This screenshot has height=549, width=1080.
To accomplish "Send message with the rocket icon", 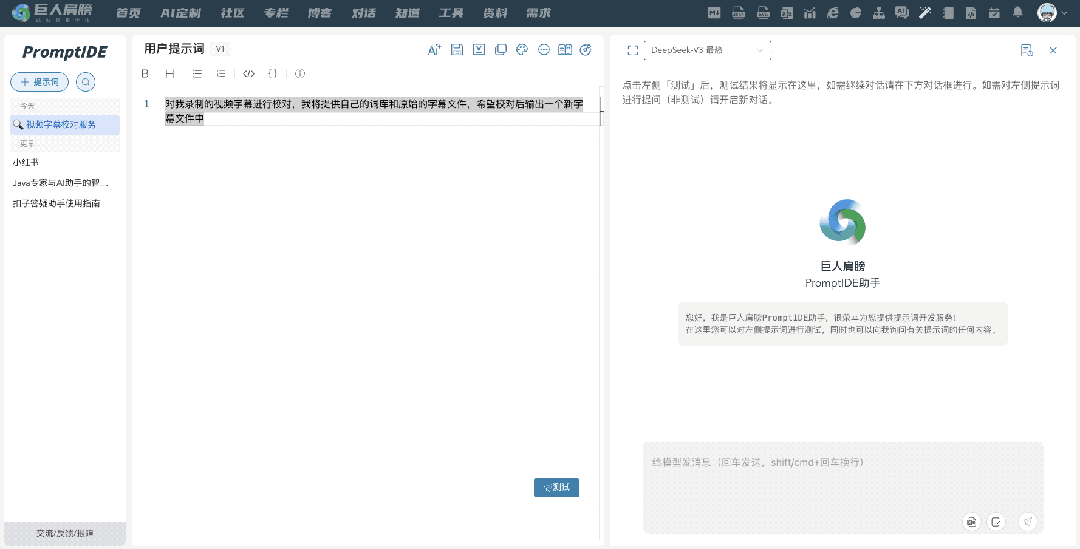I will coord(1028,521).
